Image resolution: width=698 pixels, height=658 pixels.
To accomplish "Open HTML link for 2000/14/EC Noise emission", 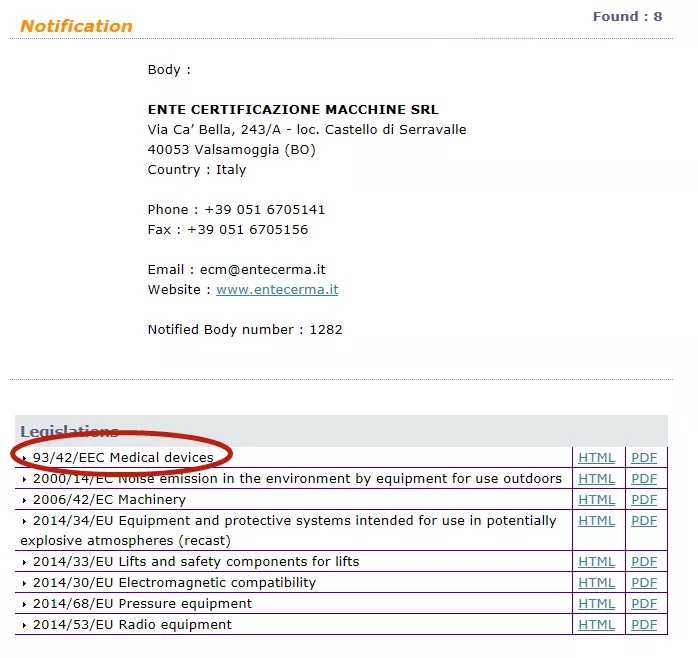I will tap(596, 479).
